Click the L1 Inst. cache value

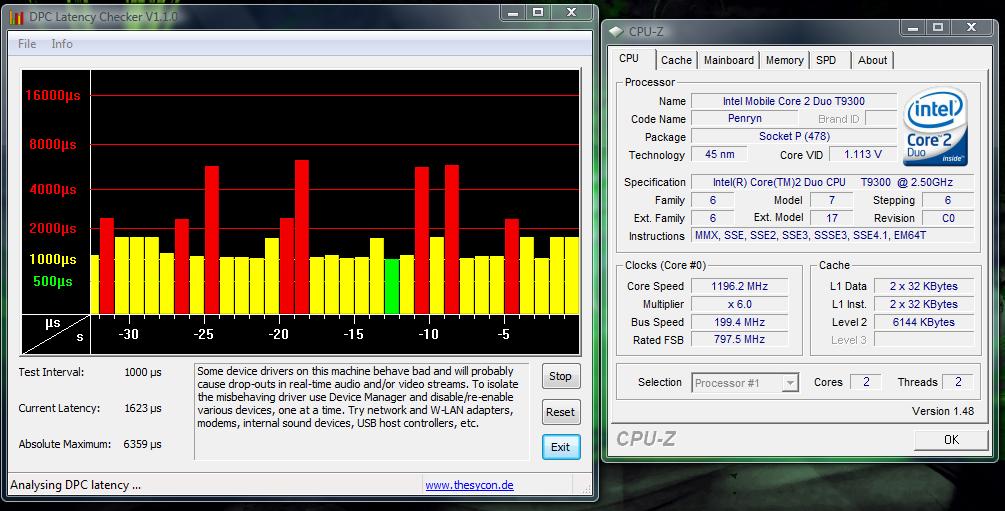pos(924,304)
